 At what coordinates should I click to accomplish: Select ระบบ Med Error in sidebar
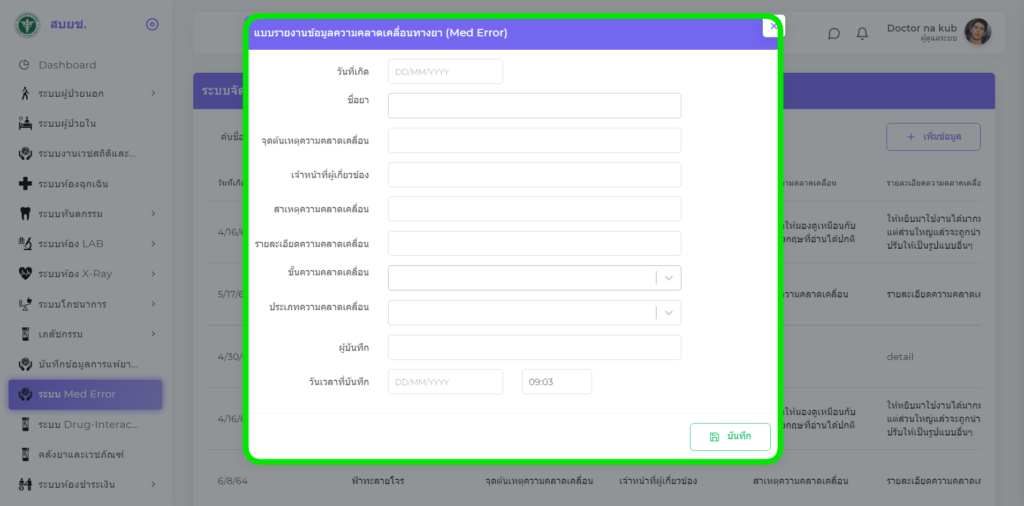point(85,394)
